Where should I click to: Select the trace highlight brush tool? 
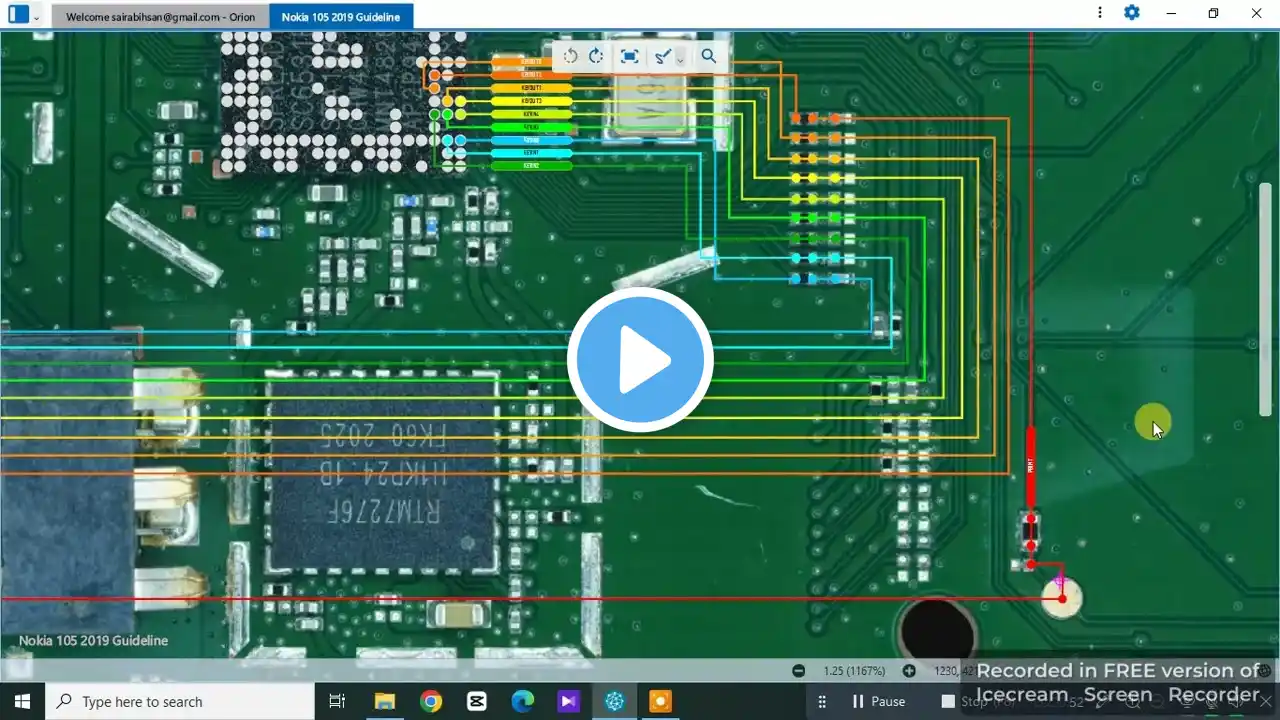662,56
